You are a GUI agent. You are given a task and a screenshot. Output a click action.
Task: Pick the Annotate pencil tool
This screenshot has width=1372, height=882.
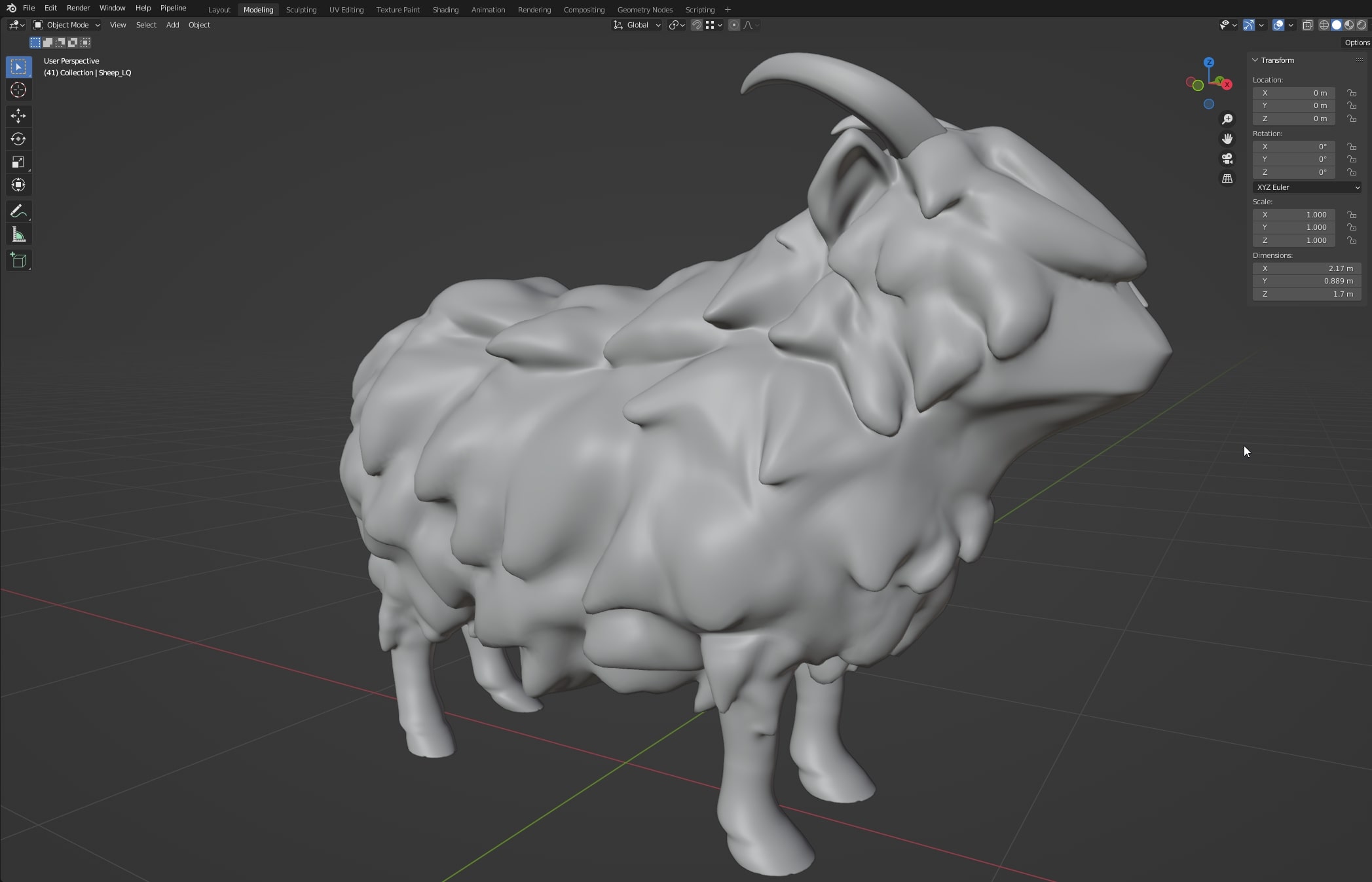18,211
